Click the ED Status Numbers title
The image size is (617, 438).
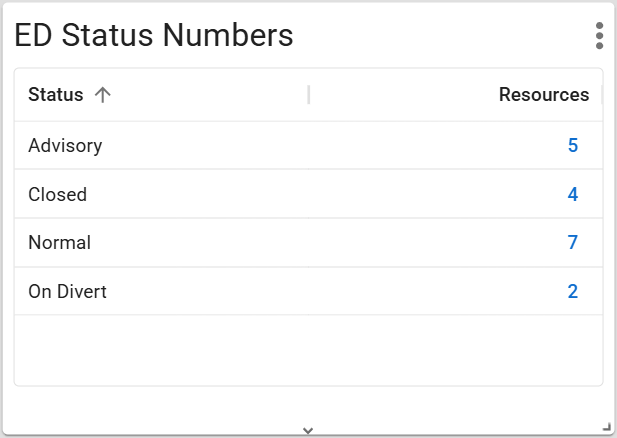tap(154, 35)
